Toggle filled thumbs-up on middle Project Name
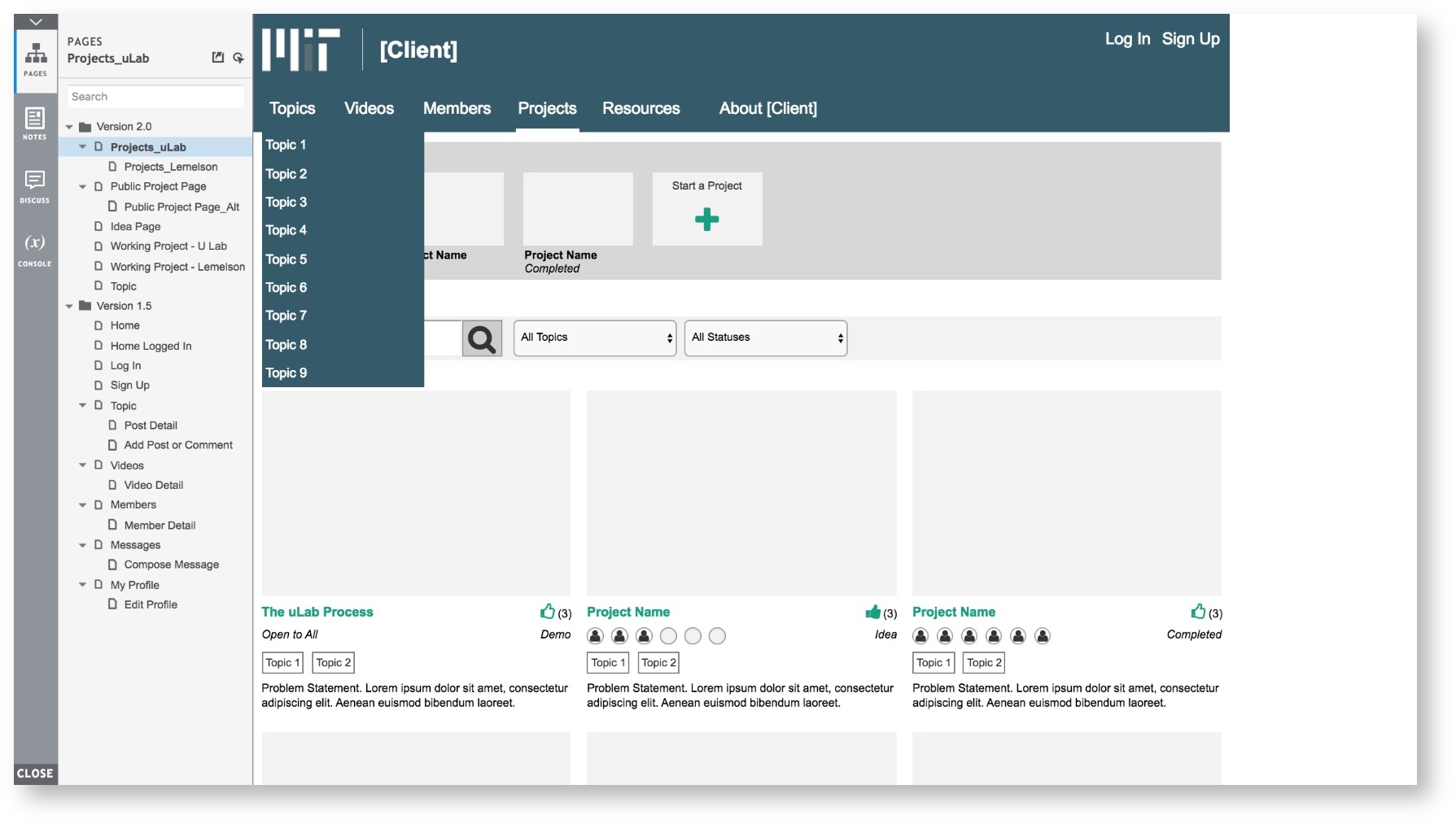 click(x=872, y=612)
